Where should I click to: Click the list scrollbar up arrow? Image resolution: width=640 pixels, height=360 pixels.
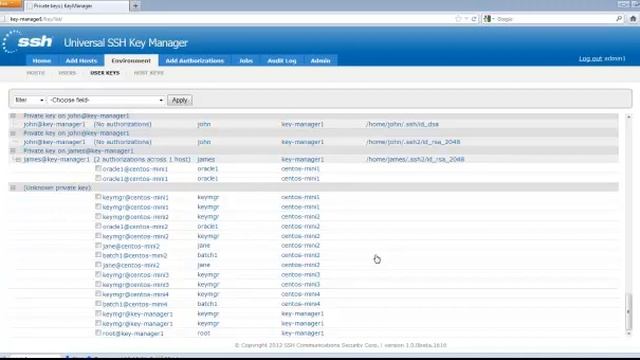point(629,117)
